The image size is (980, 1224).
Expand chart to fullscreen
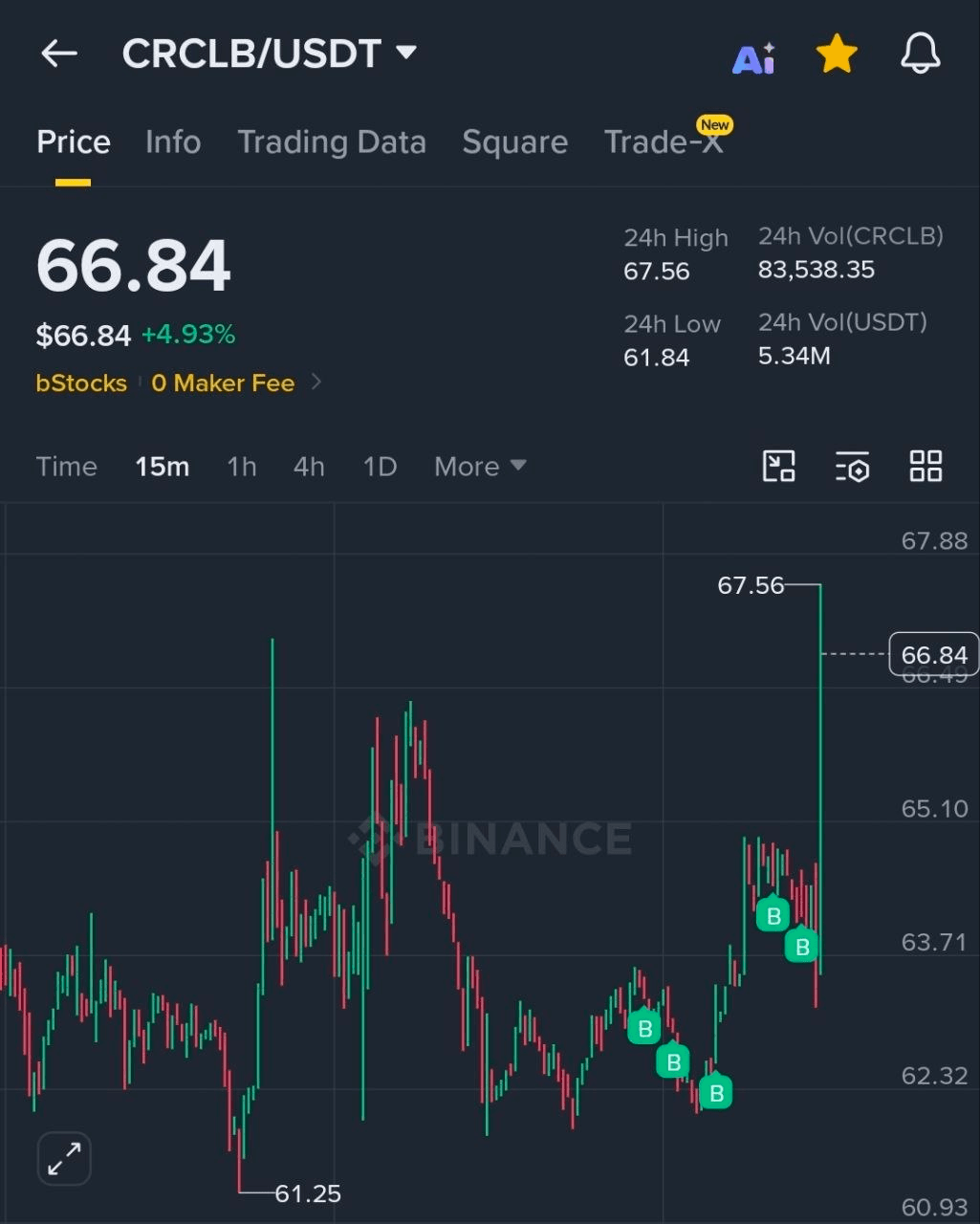pyautogui.click(x=64, y=1159)
